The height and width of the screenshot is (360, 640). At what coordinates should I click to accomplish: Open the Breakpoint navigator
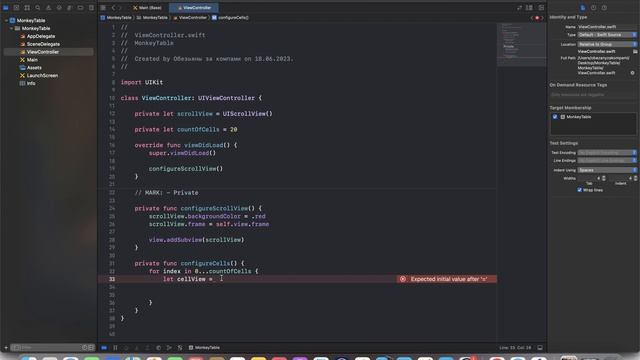(80, 8)
